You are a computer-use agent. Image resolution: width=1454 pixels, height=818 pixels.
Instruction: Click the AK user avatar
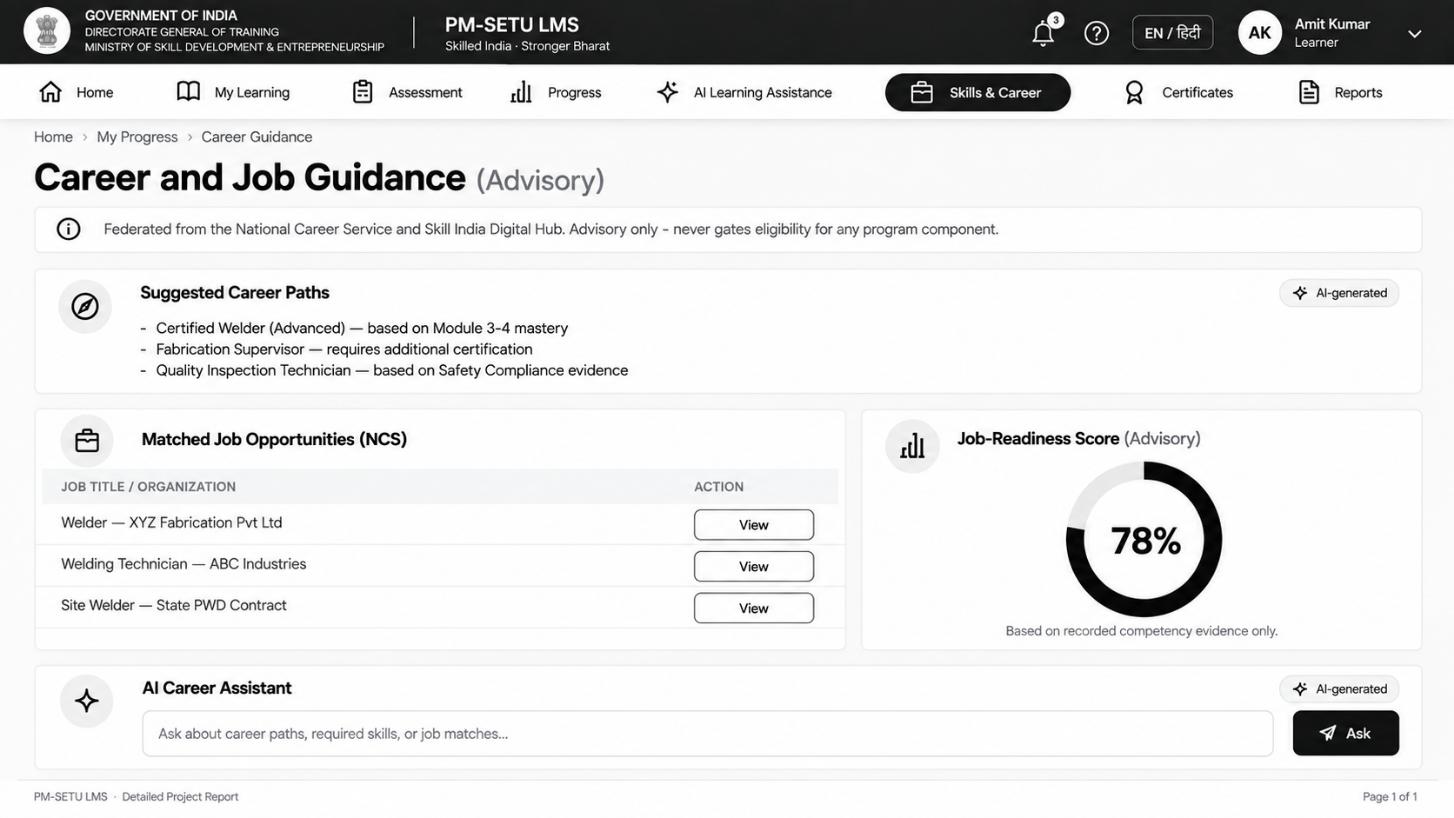pos(1260,33)
